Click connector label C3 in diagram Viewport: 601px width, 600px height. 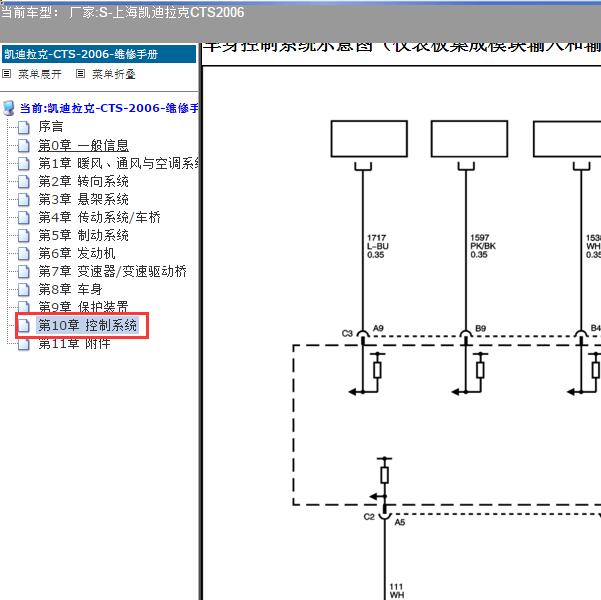[x=347, y=333]
